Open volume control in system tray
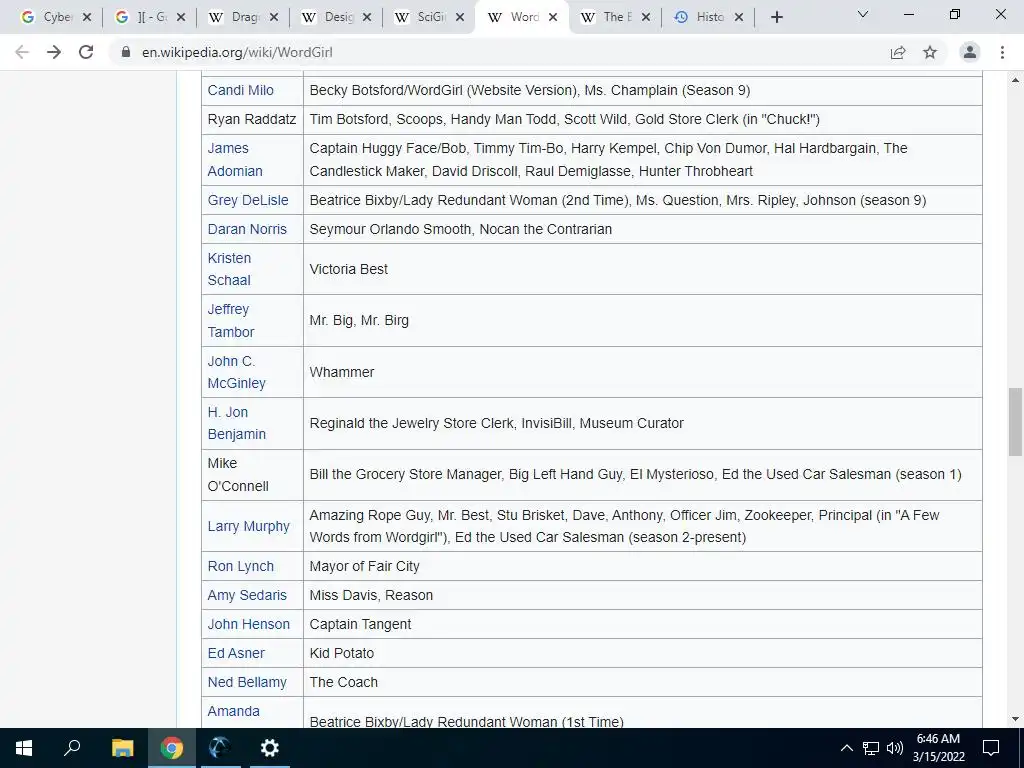Viewport: 1024px width, 768px height. coord(895,748)
